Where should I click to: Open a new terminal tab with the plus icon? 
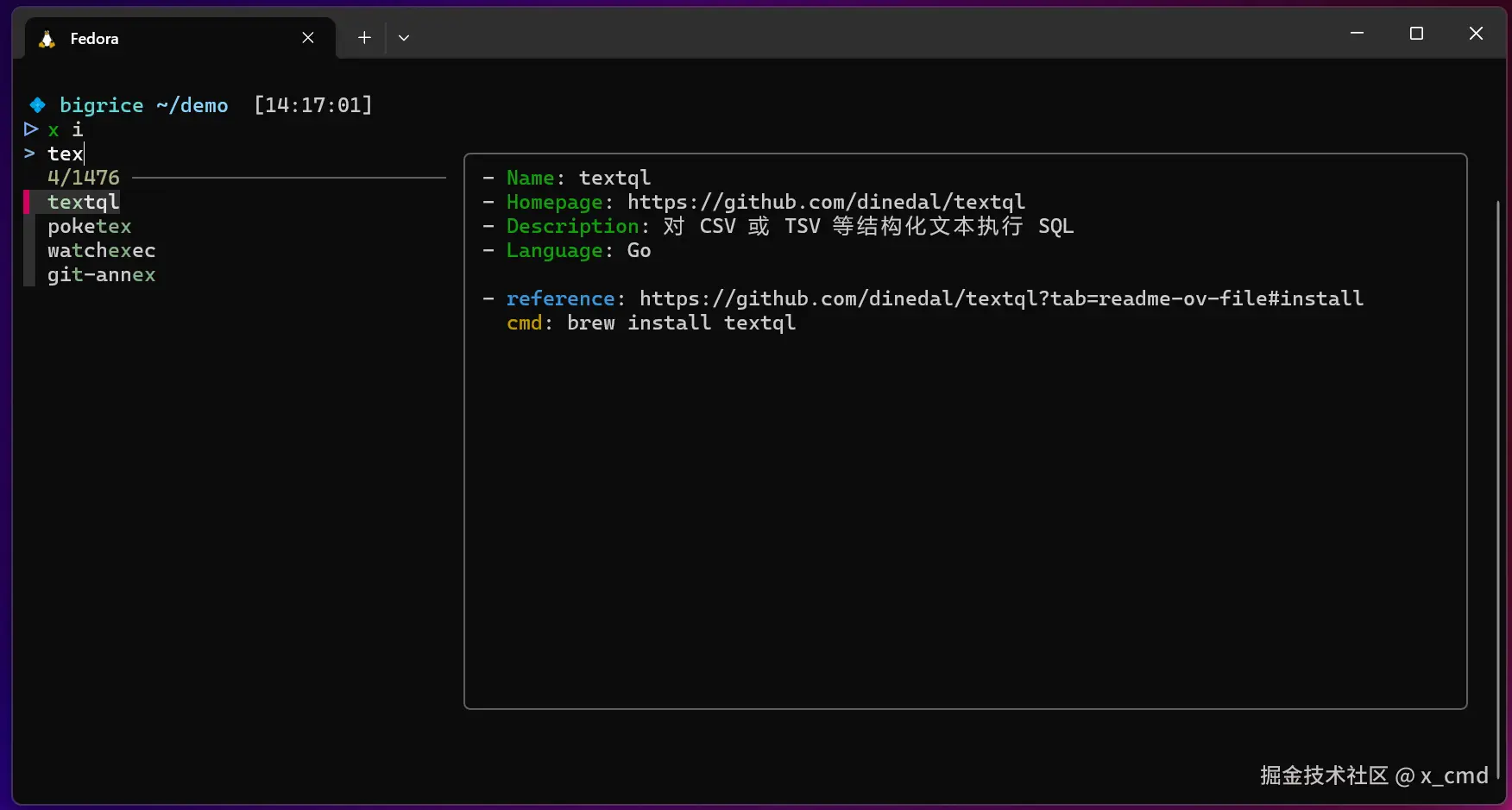click(363, 37)
